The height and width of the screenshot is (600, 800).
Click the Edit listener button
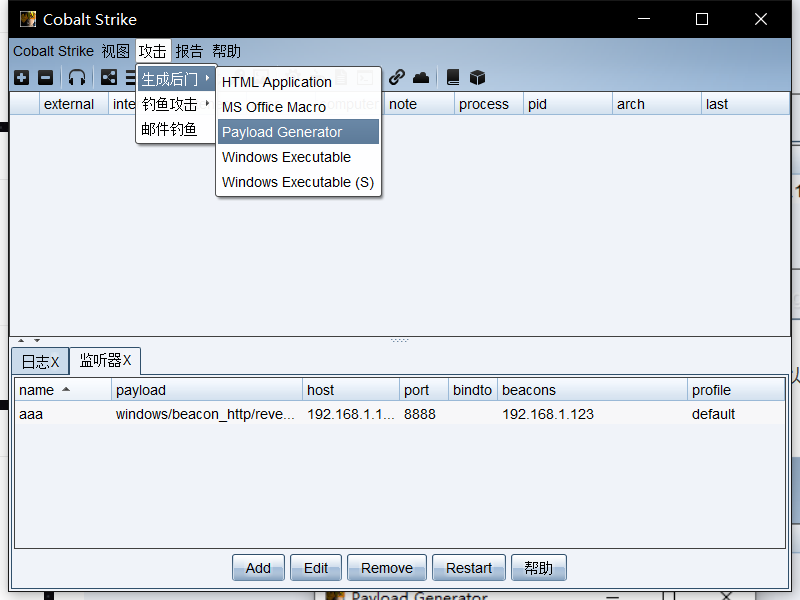click(316, 568)
